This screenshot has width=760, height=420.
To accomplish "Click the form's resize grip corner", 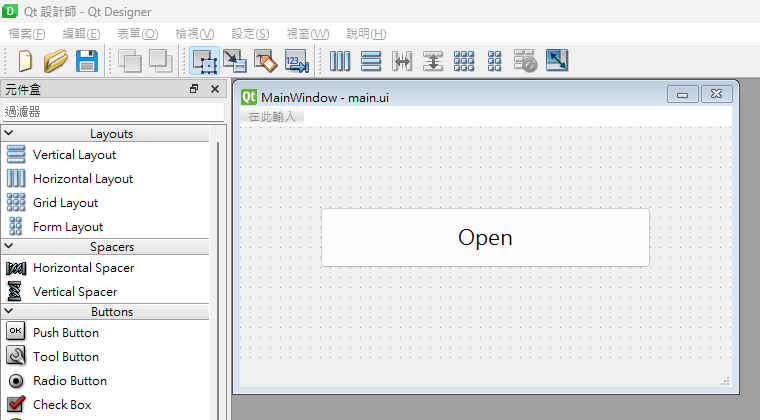I will (x=725, y=381).
